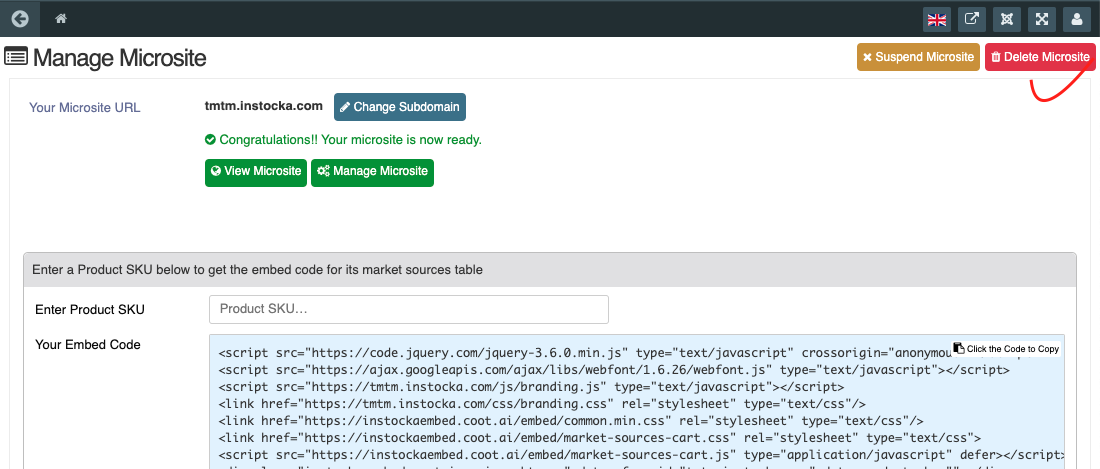Open View Microsite
The width and height of the screenshot is (1100, 469).
point(256,172)
